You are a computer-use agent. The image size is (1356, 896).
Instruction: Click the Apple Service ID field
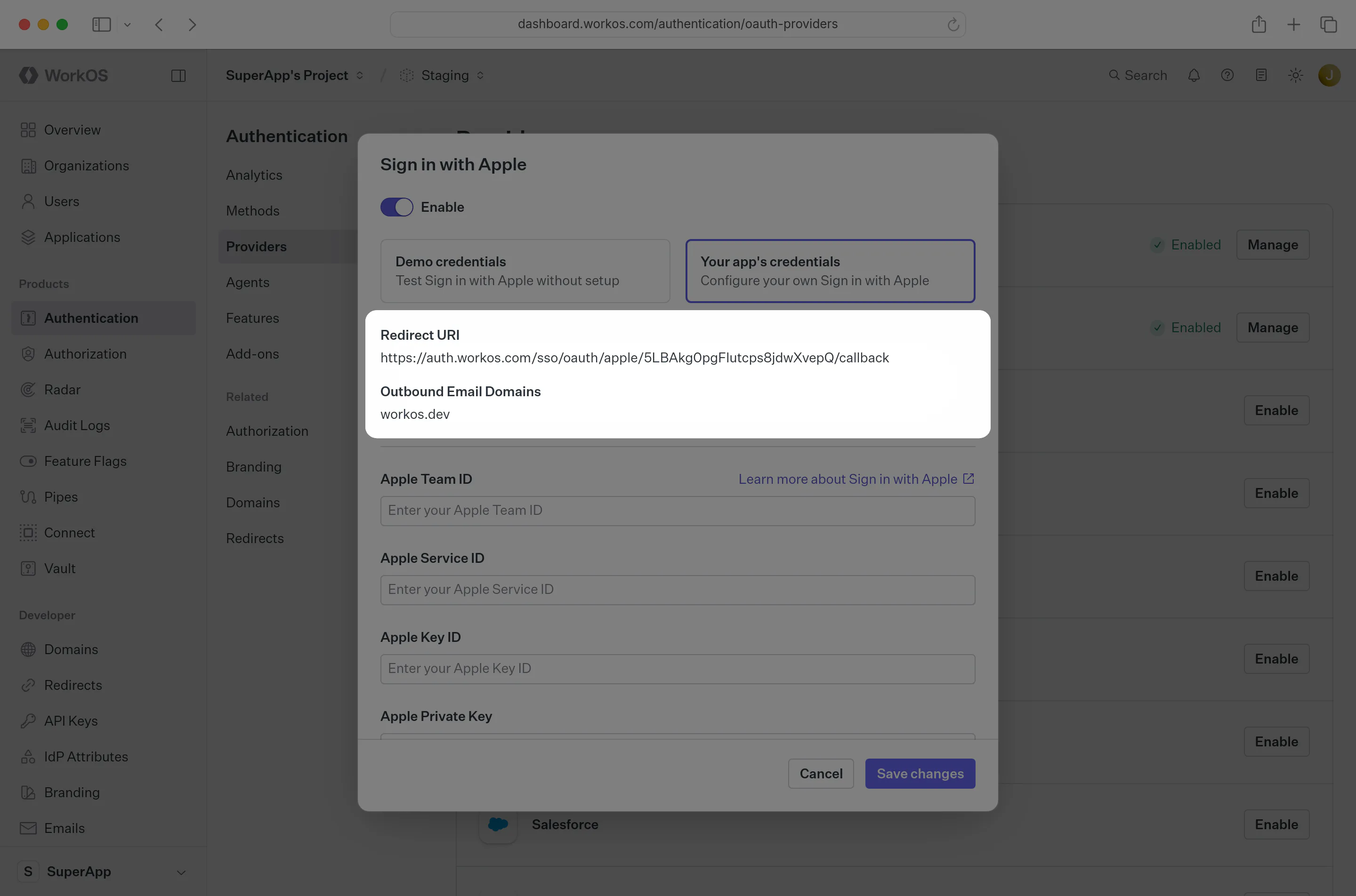pos(678,589)
